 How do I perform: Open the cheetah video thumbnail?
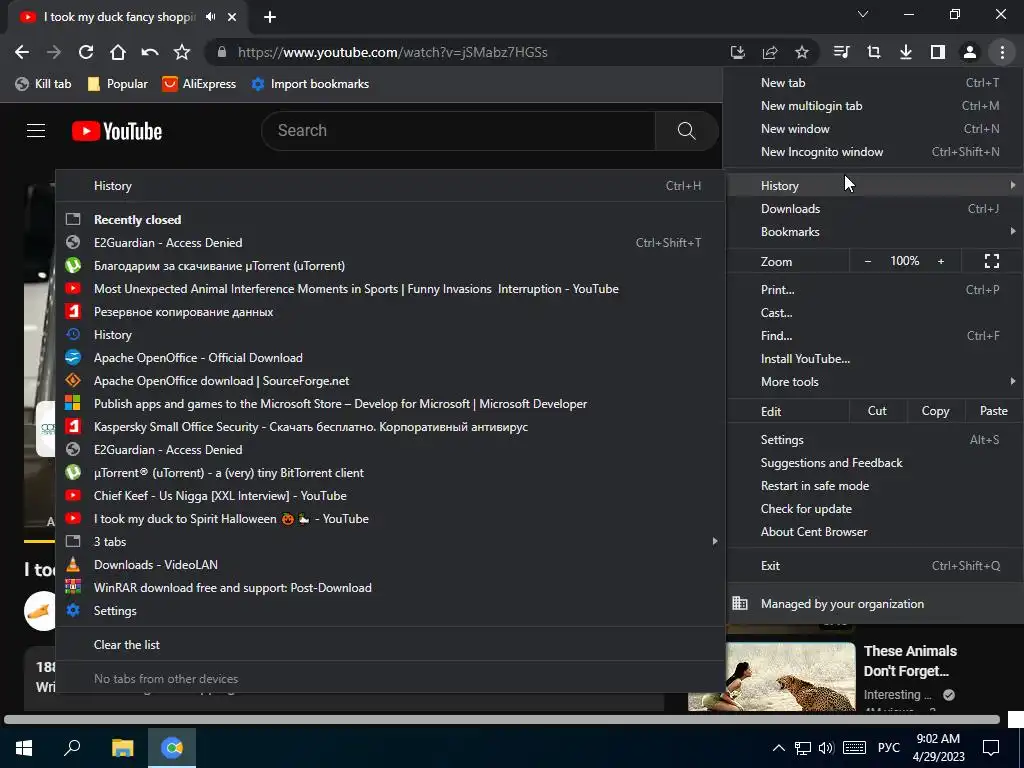click(790, 677)
